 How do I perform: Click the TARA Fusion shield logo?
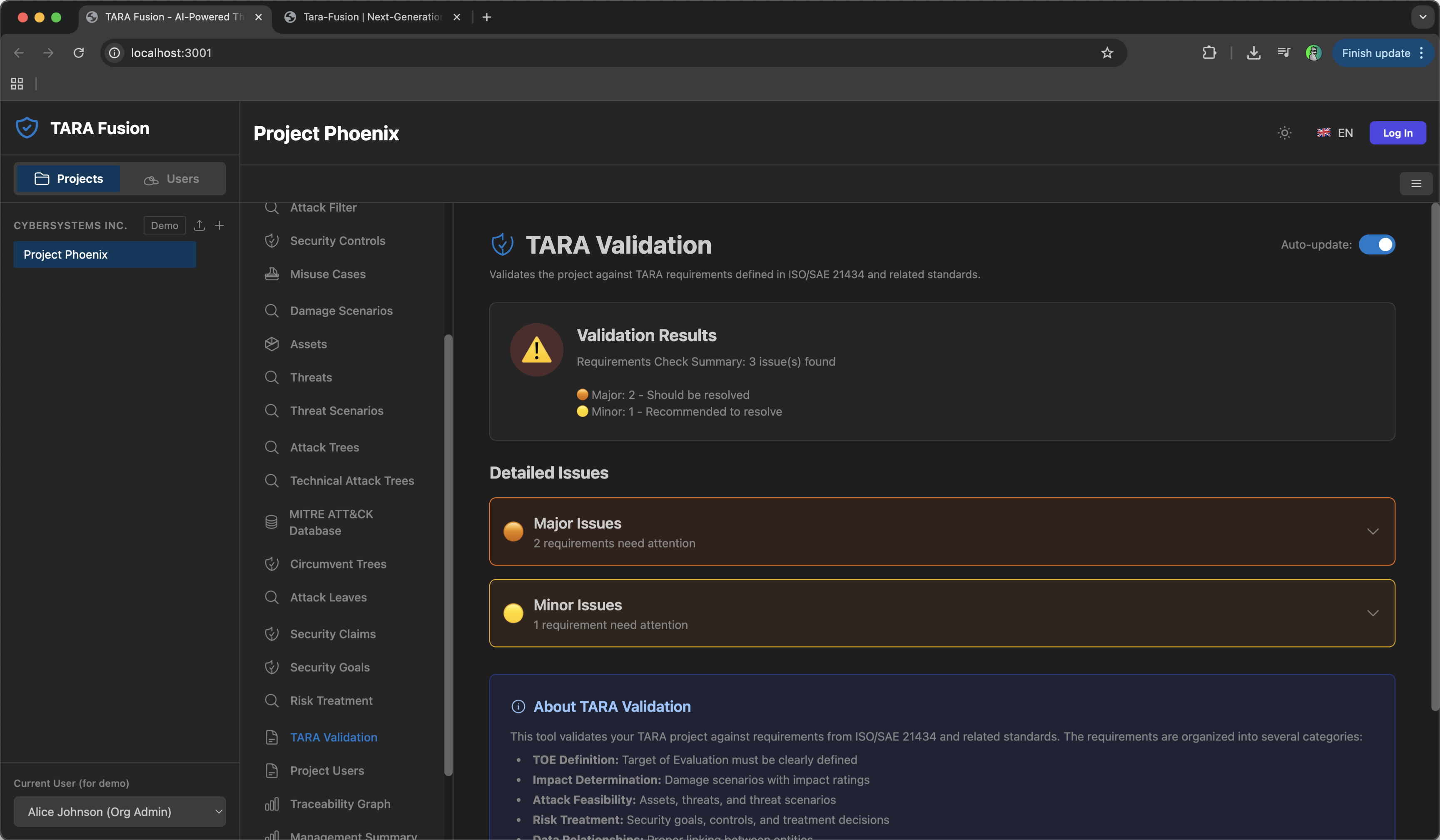(x=26, y=127)
